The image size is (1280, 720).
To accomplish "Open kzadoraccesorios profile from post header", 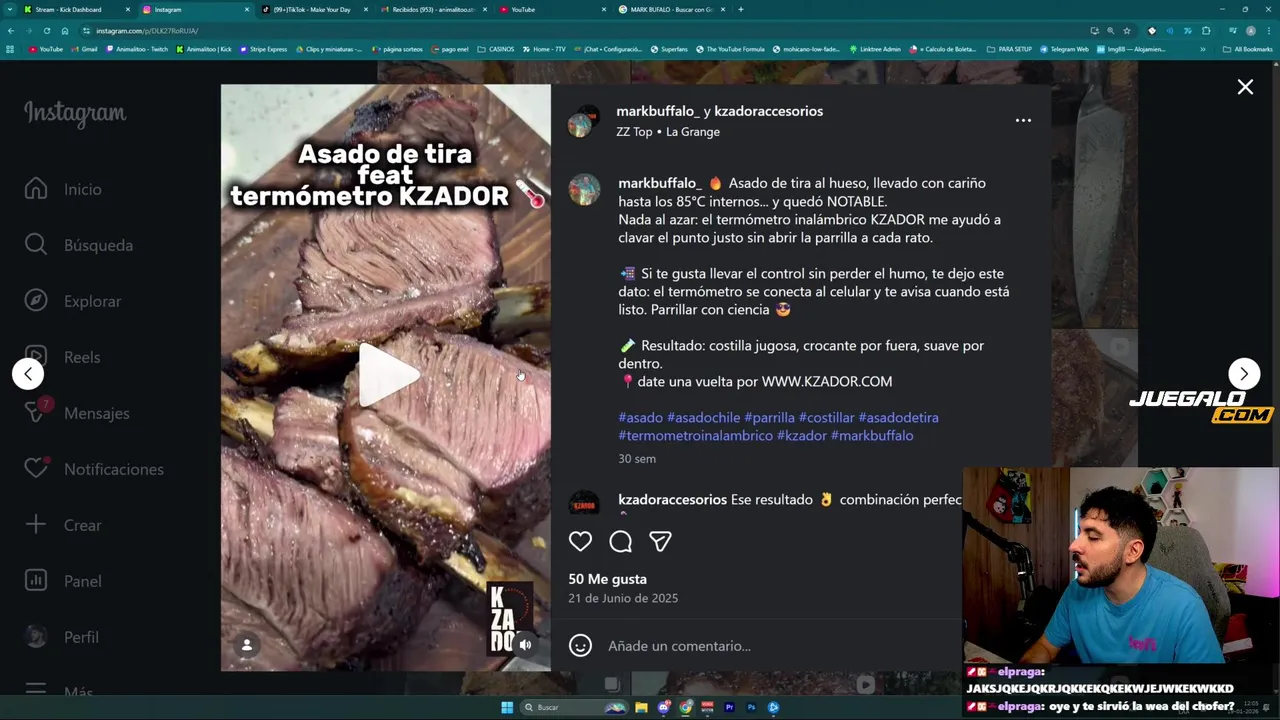I will (x=768, y=111).
